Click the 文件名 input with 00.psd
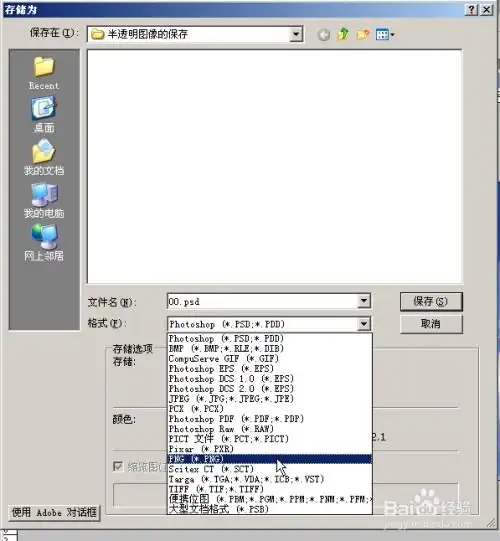The image size is (500, 541). coord(263,301)
